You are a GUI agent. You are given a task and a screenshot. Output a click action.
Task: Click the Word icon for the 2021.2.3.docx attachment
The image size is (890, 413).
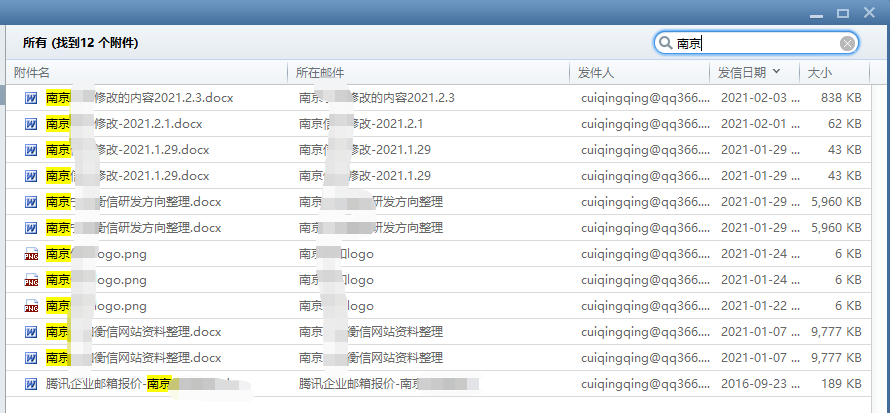32,98
